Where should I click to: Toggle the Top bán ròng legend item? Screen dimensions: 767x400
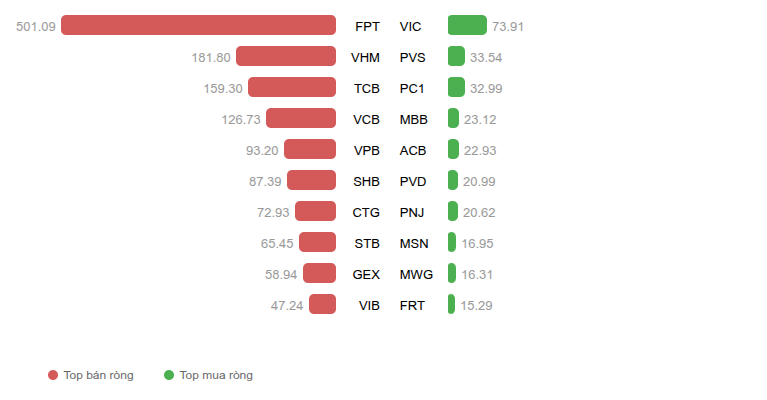pos(90,375)
